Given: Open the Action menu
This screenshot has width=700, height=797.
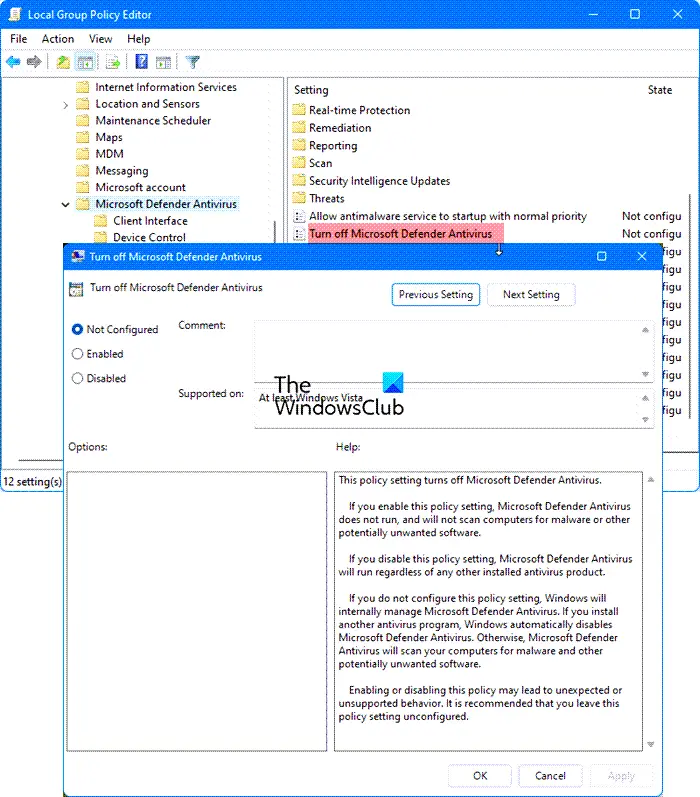Looking at the screenshot, I should (x=57, y=39).
